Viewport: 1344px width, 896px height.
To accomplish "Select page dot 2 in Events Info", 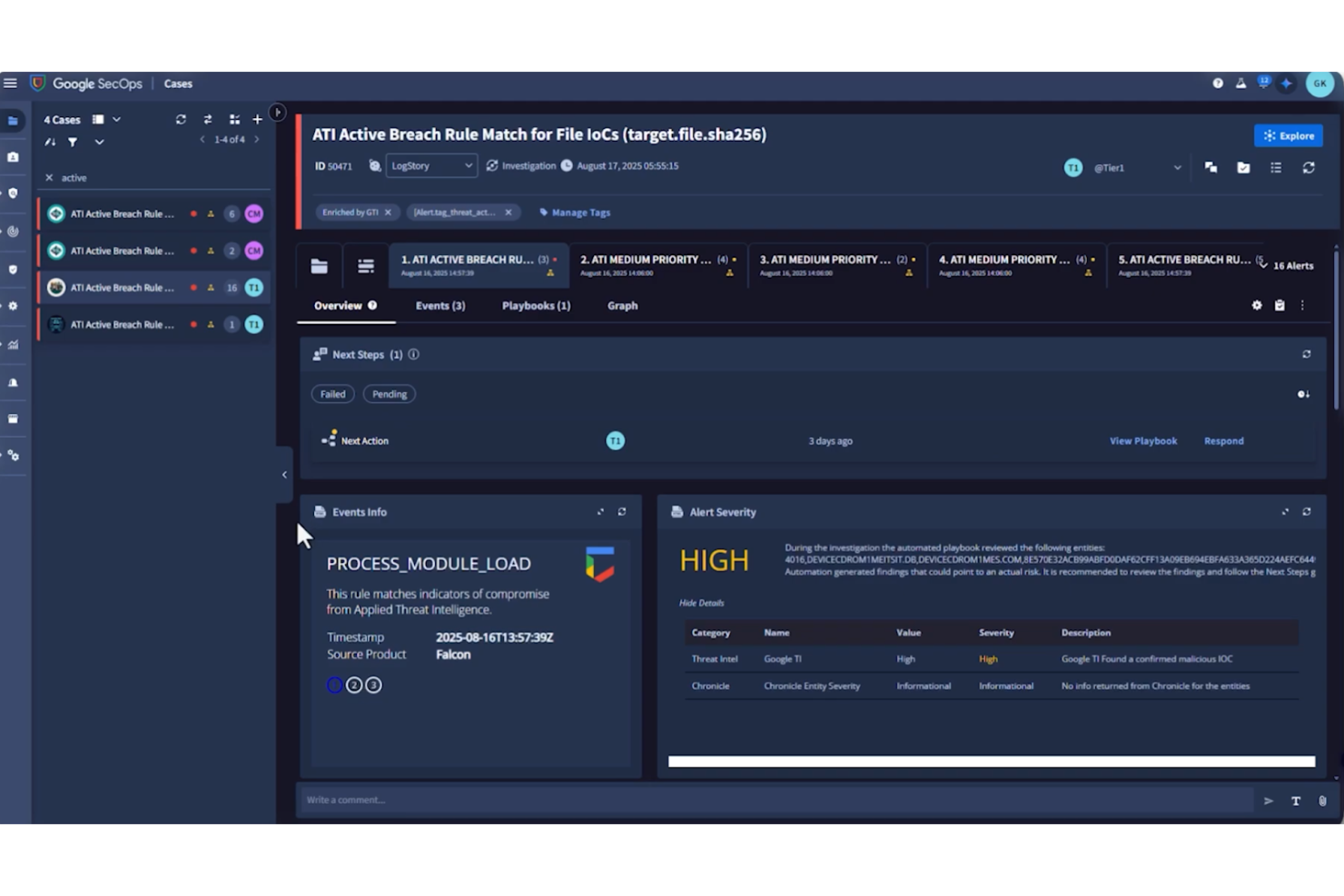I will [354, 684].
